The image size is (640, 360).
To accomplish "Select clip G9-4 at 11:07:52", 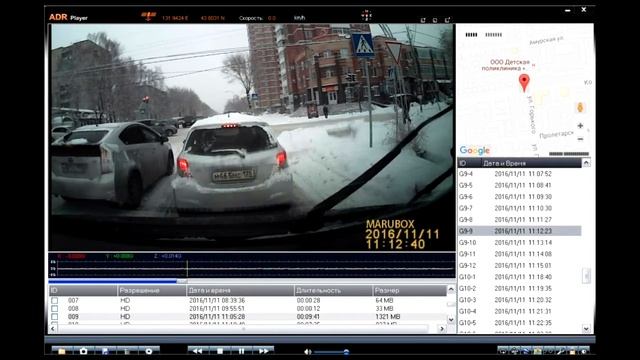I will click(520, 174).
